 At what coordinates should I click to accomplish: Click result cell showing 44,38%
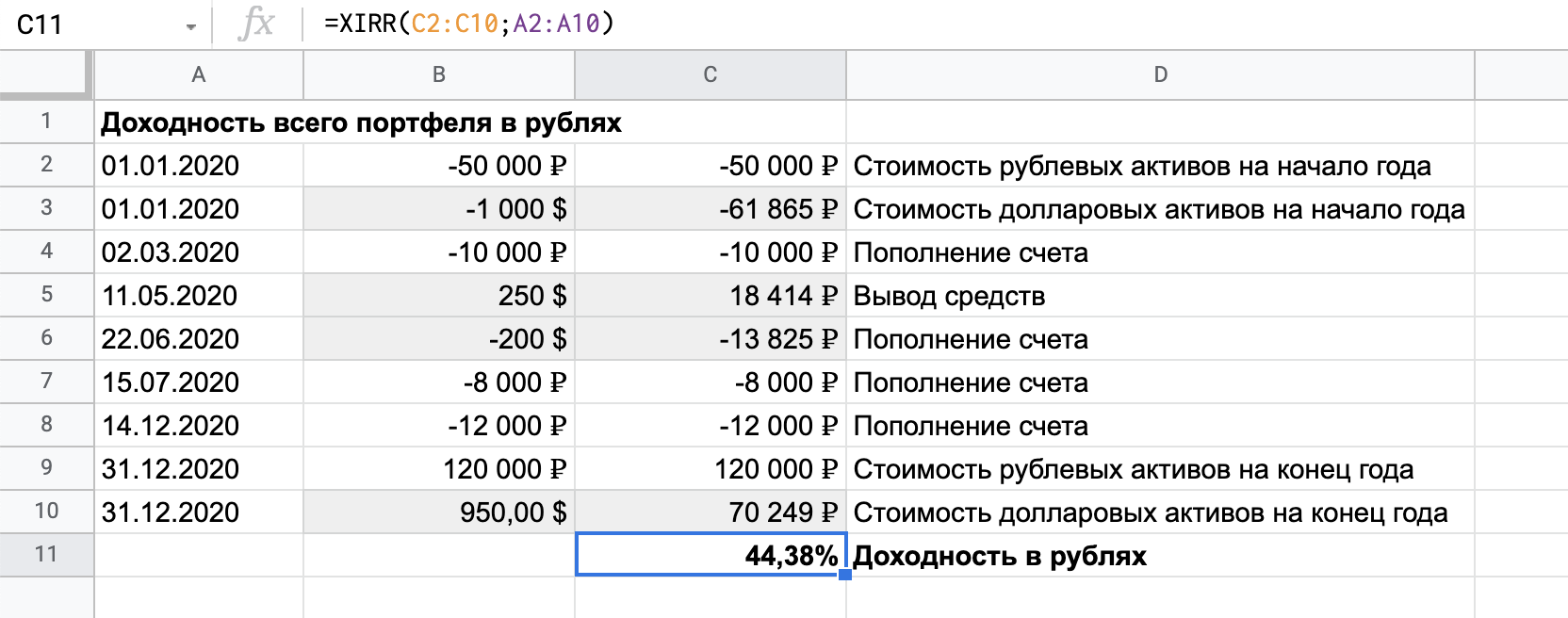click(x=710, y=555)
